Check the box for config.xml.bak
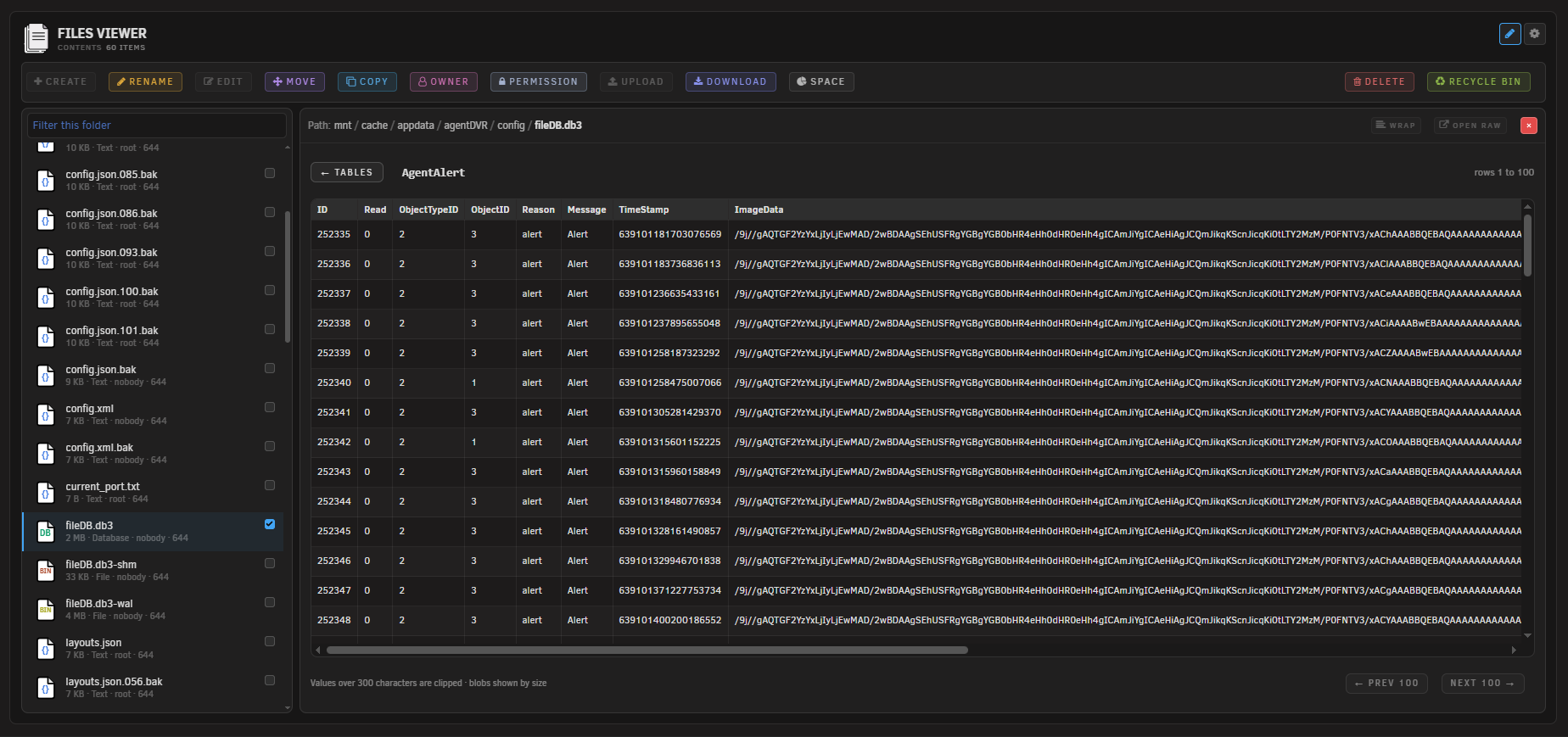 coord(270,446)
